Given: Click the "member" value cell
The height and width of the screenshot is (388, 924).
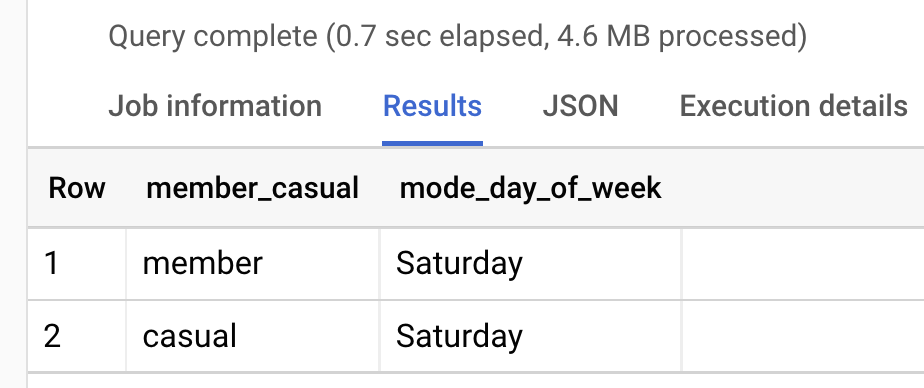Looking at the screenshot, I should 253,263.
